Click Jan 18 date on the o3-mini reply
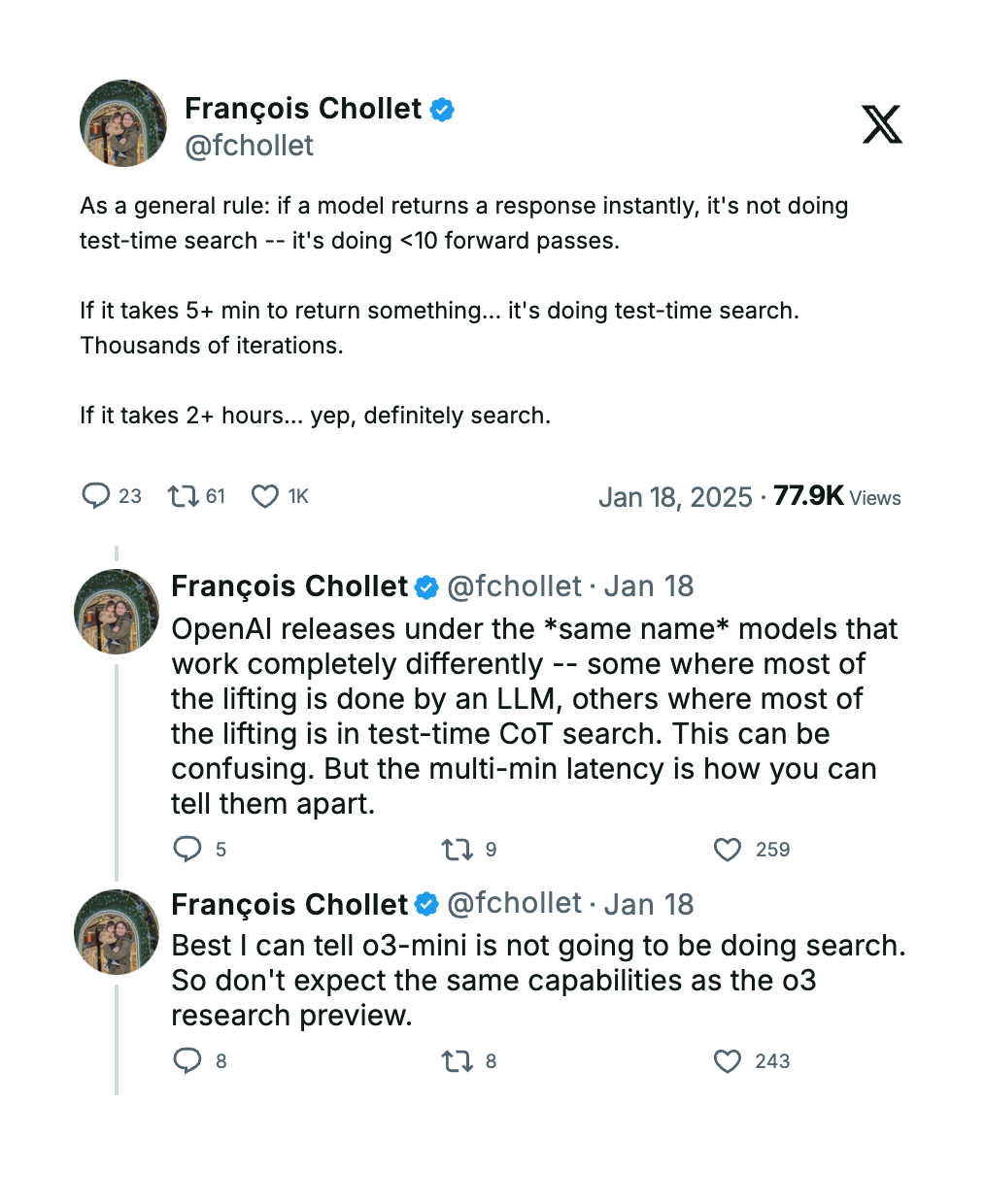Viewport: 985px width, 1204px height. (x=649, y=904)
